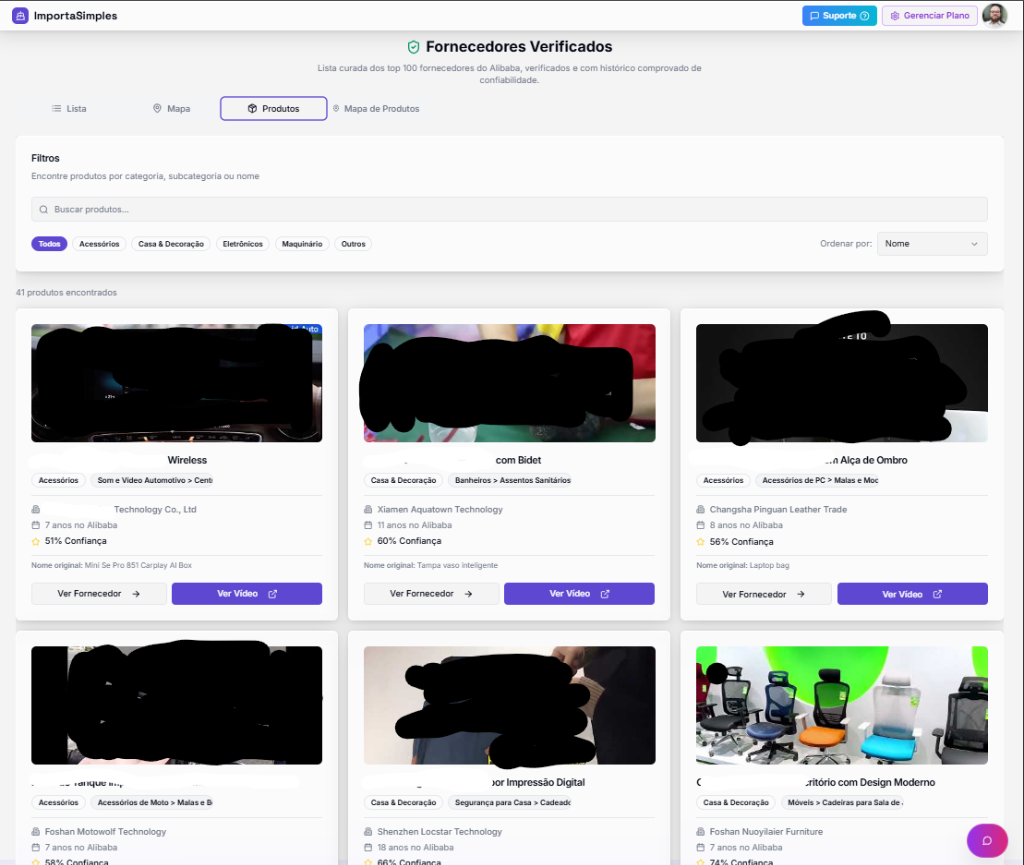Click the verified shield icon beside title

[x=413, y=47]
